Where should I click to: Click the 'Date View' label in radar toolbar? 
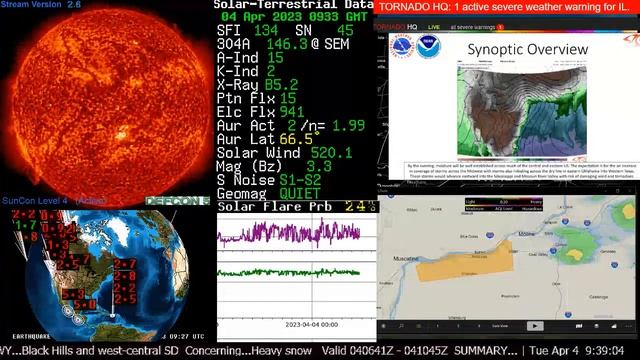click(500, 326)
